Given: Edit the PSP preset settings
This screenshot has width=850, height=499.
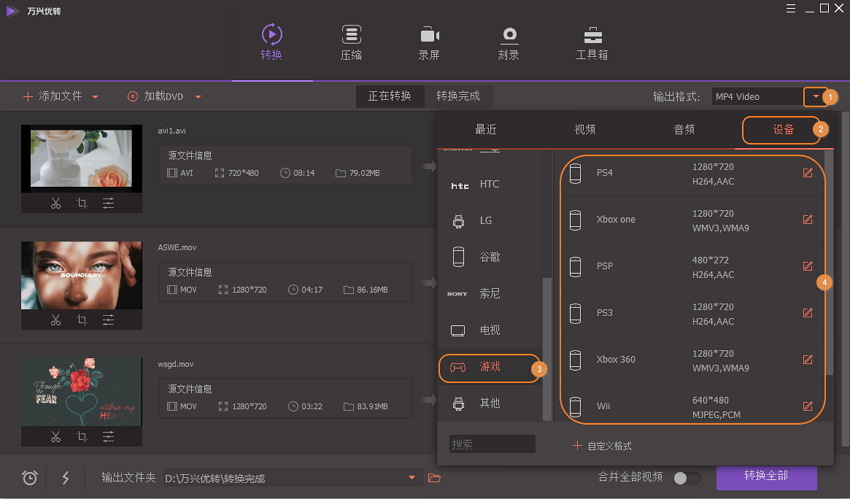Looking at the screenshot, I should (808, 266).
